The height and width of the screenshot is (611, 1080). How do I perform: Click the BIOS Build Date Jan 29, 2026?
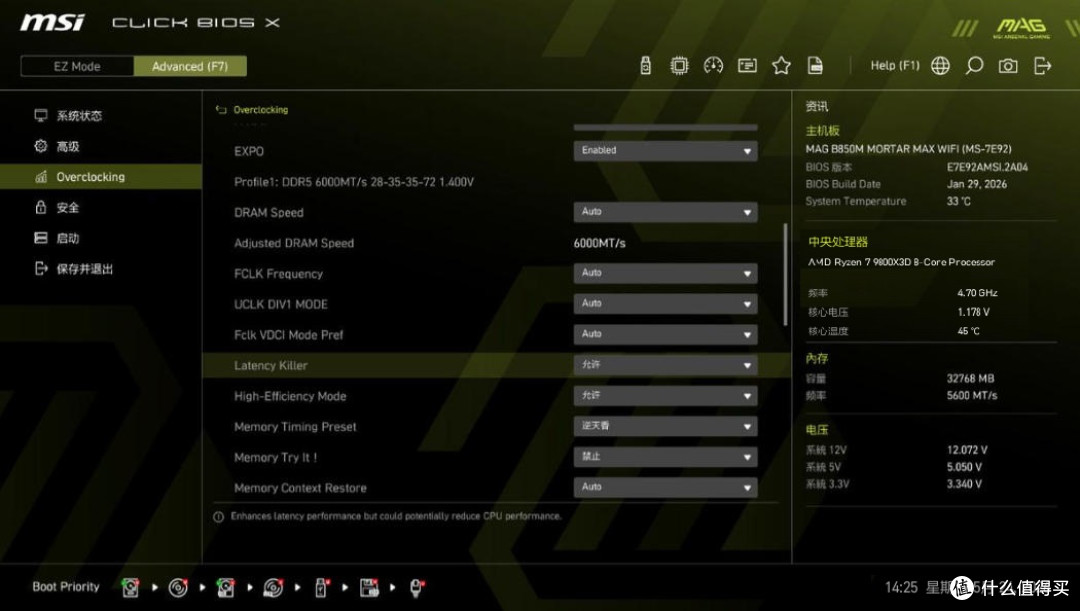pos(977,184)
